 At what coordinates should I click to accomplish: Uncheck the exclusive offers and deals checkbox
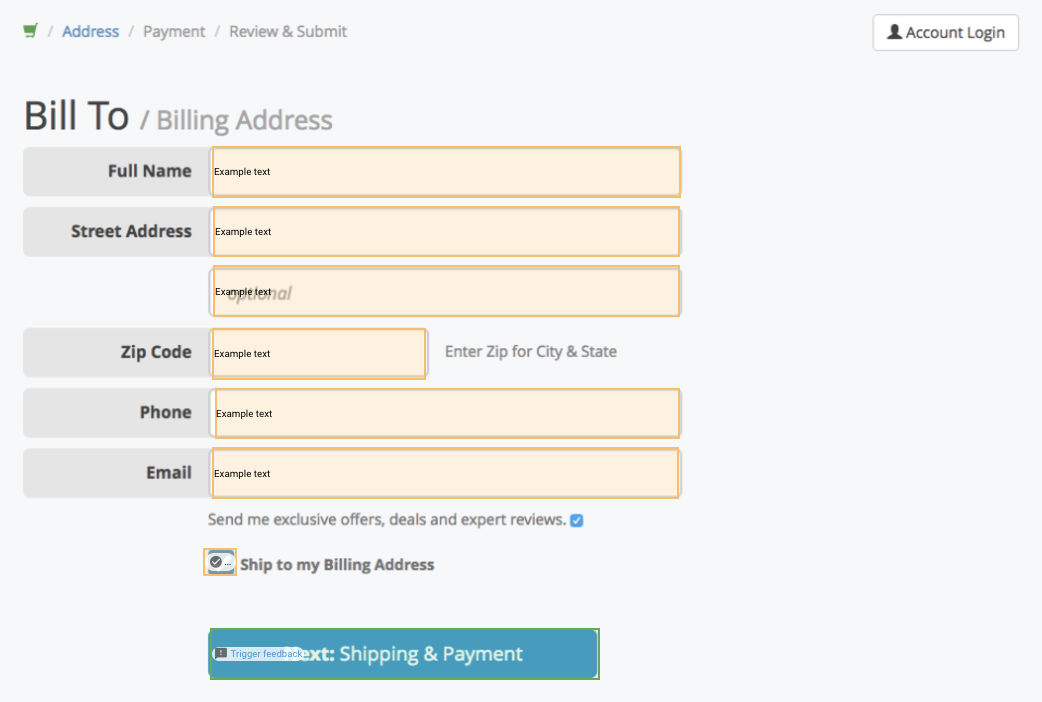coord(577,521)
